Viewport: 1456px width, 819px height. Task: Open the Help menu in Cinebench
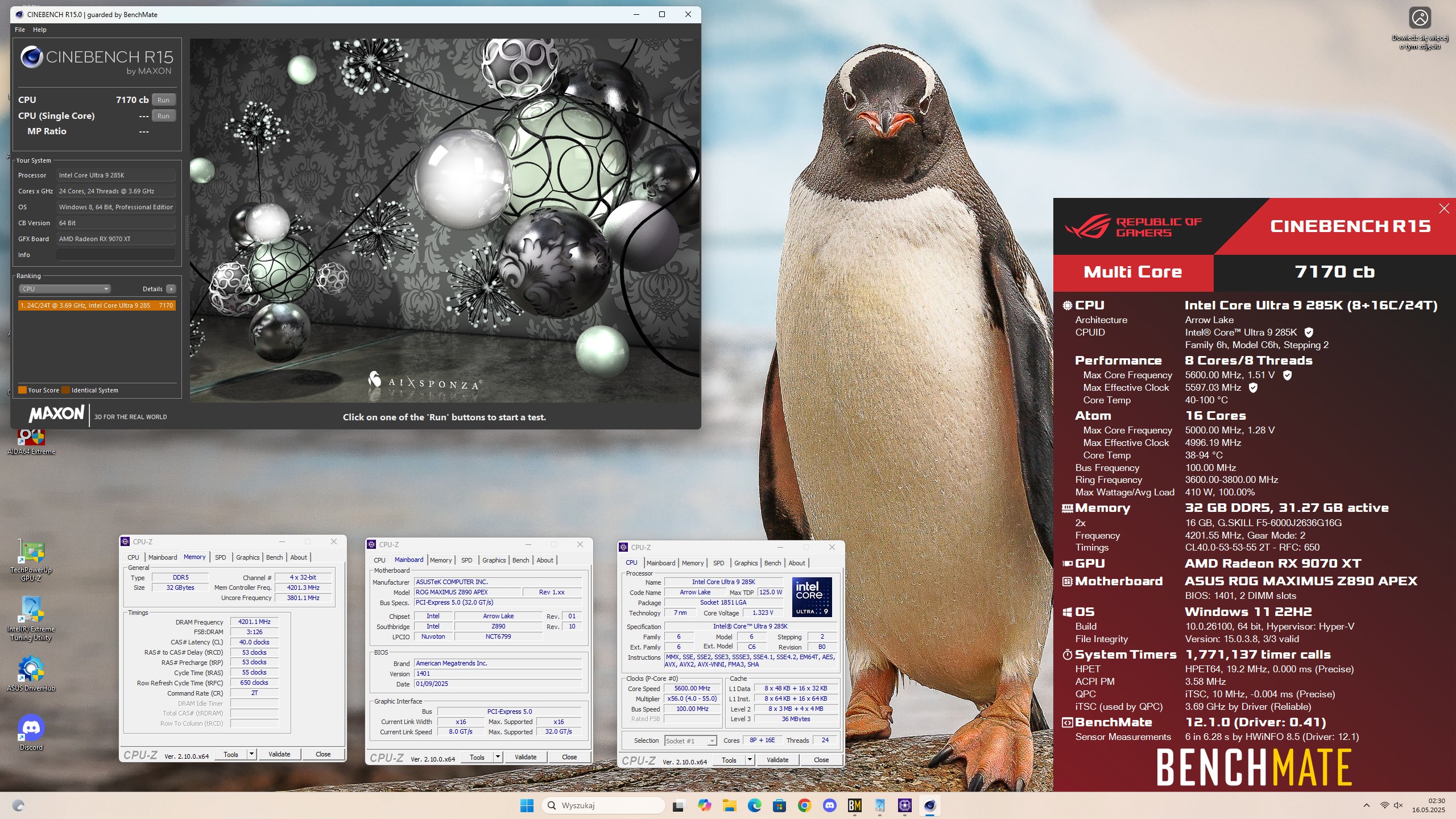(x=40, y=30)
